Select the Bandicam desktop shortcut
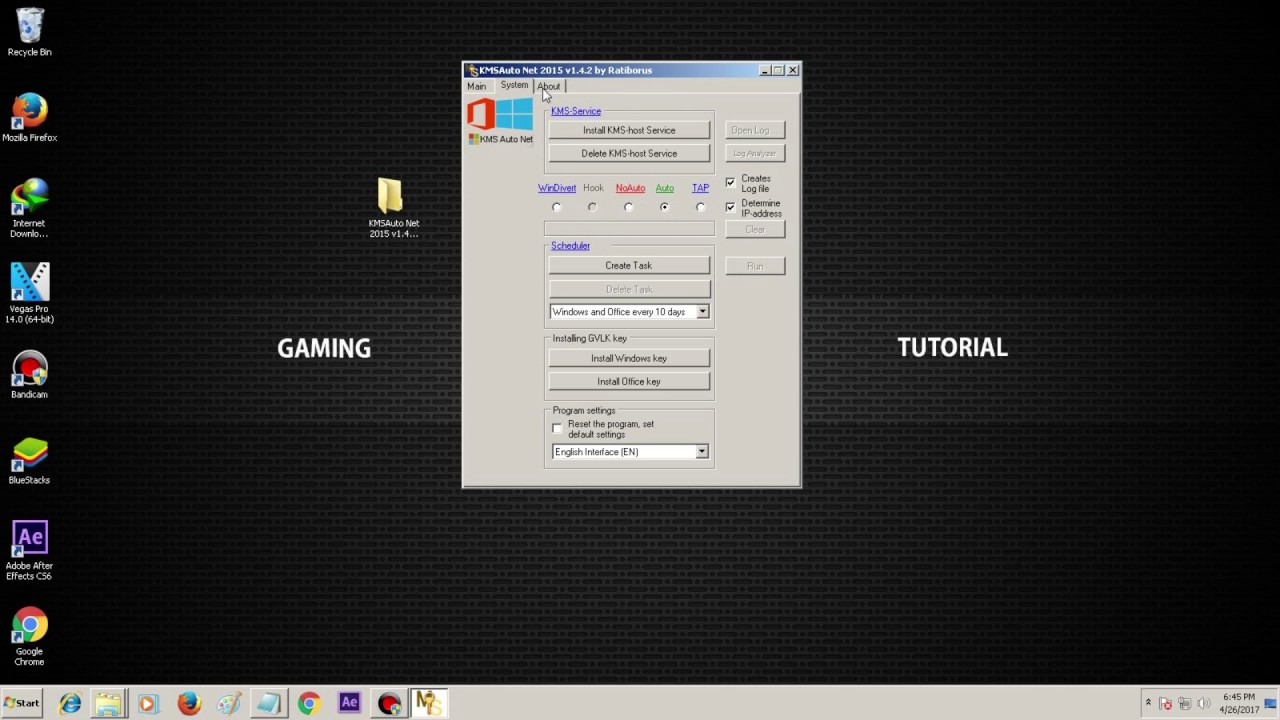Screen dimensions: 1280x720 click(x=29, y=375)
